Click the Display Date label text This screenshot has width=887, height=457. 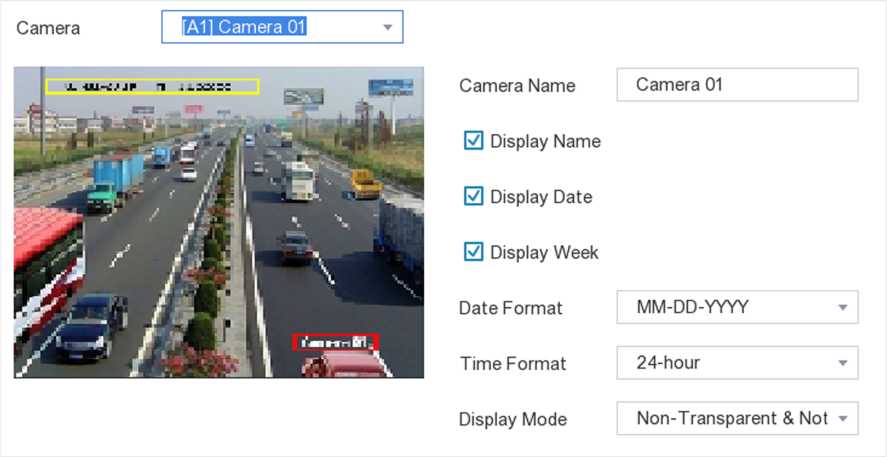pyautogui.click(x=541, y=197)
